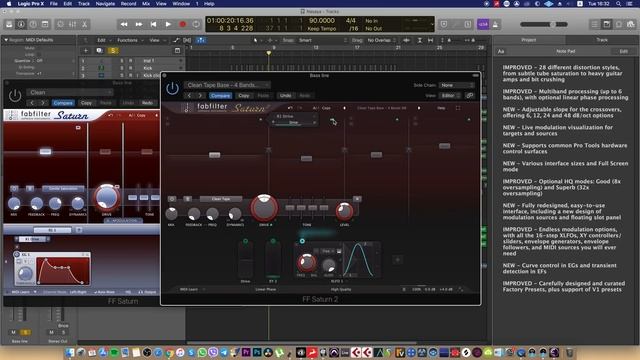This screenshot has height=360, width=640.
Task: Open the Tracks area Edit dropdown
Action: point(103,40)
